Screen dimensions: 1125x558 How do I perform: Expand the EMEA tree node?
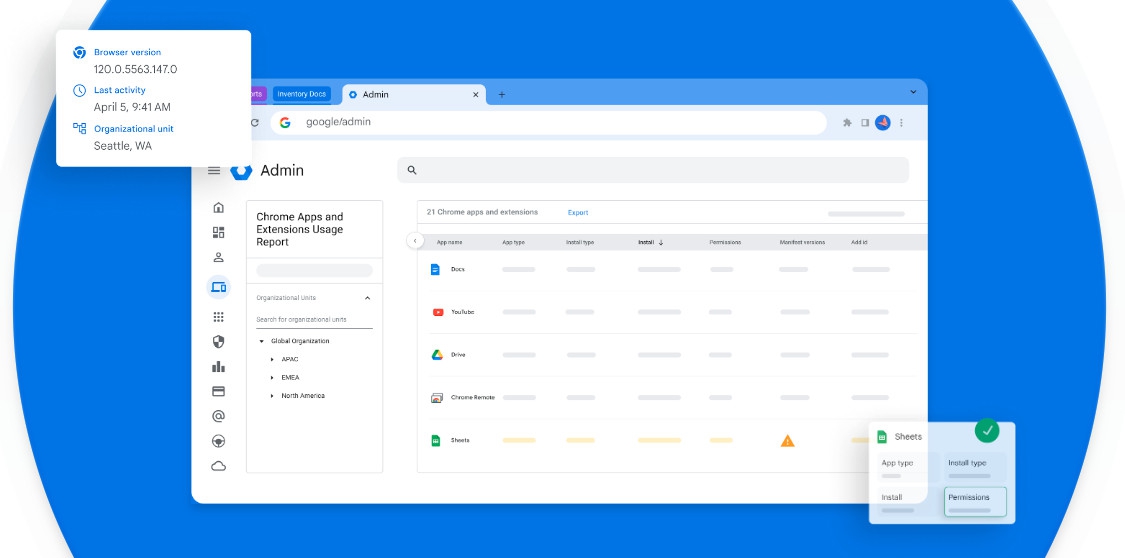click(x=272, y=377)
